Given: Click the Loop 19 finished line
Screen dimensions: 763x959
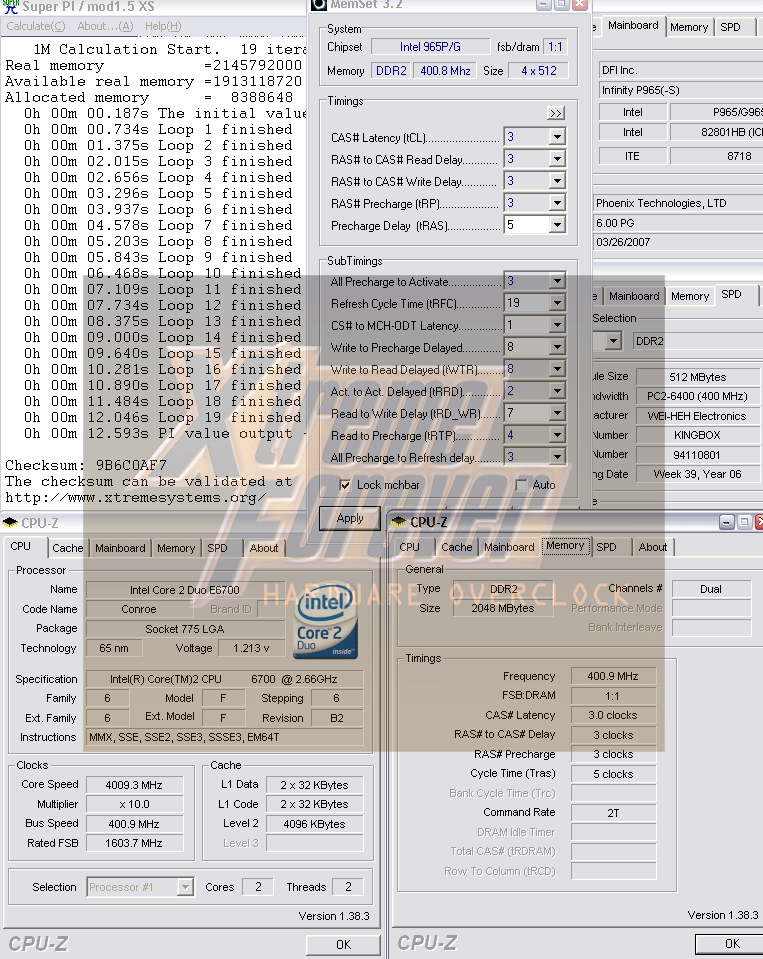Looking at the screenshot, I should pos(163,417).
